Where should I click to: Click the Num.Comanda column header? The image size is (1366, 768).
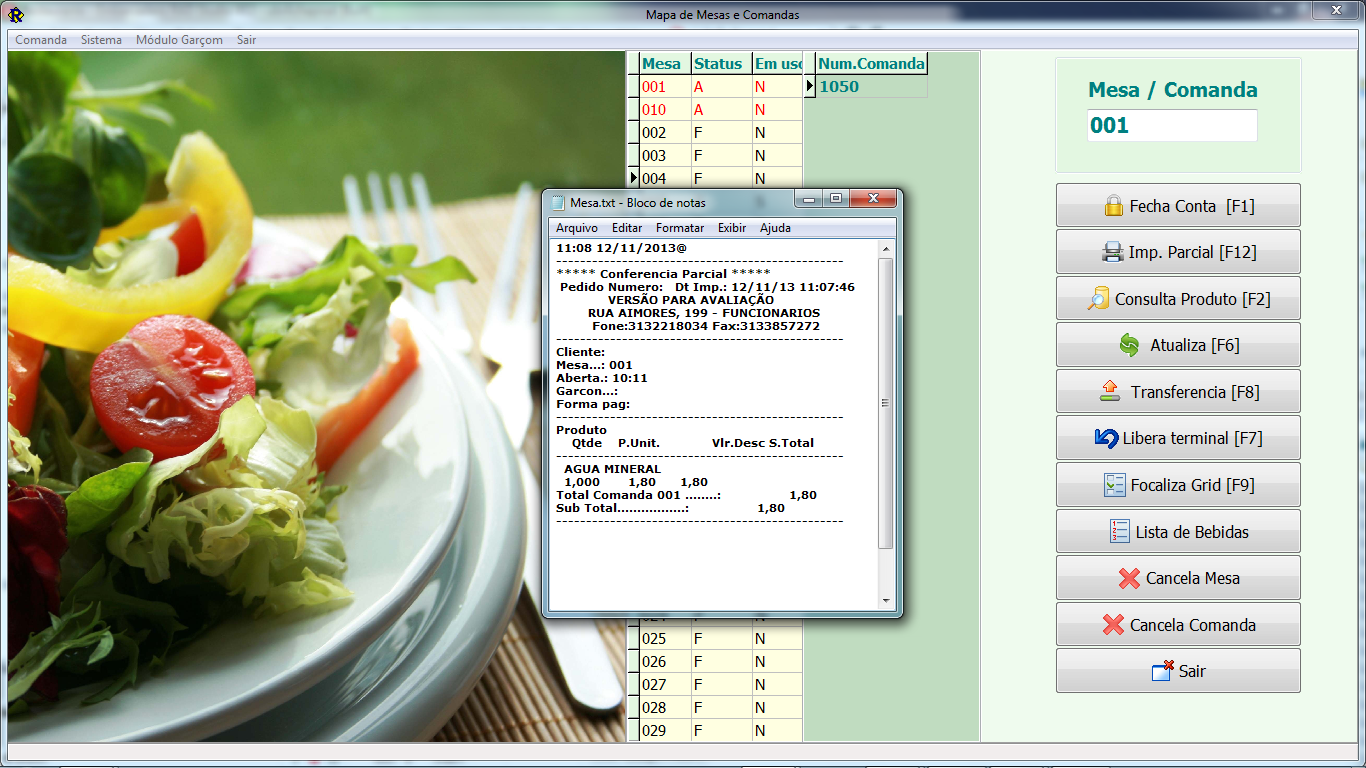[x=872, y=64]
